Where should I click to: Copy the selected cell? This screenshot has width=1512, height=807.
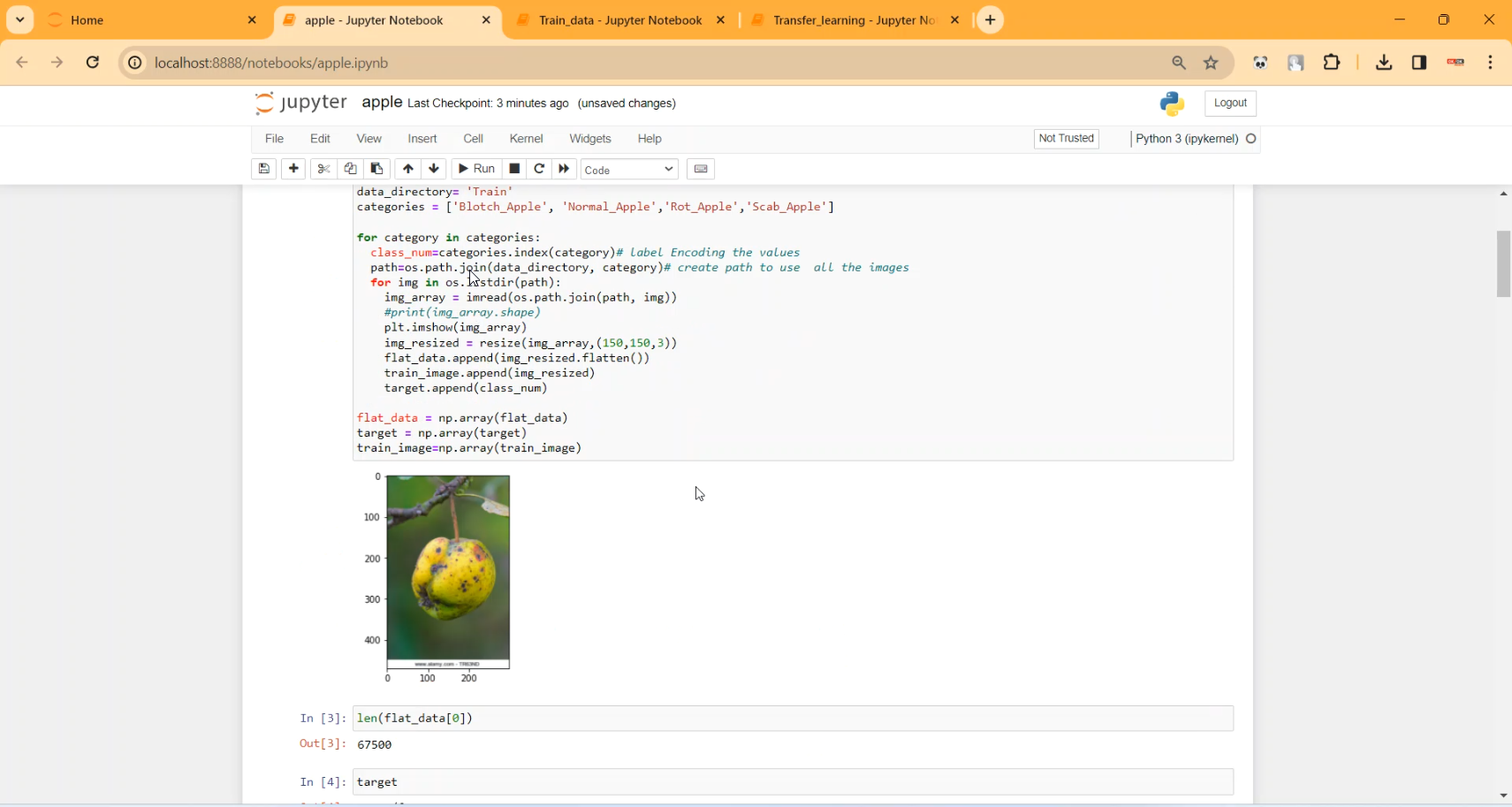(x=350, y=169)
